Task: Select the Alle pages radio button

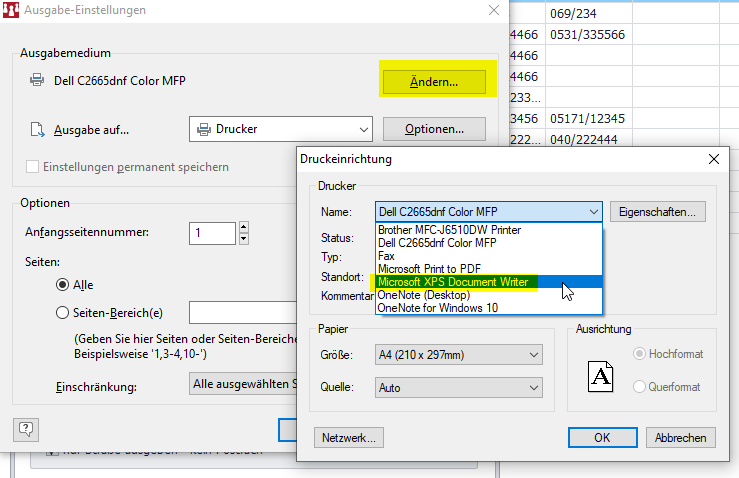Action: pos(63,285)
